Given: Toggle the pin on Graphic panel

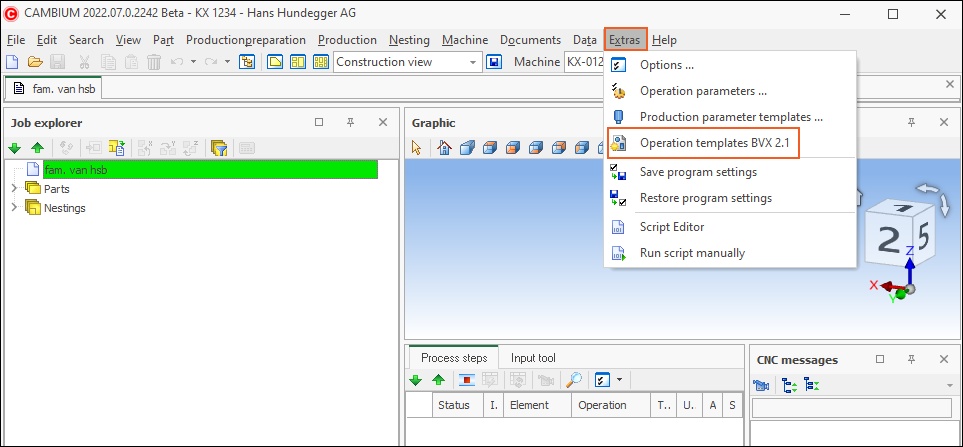Looking at the screenshot, I should pos(912,123).
